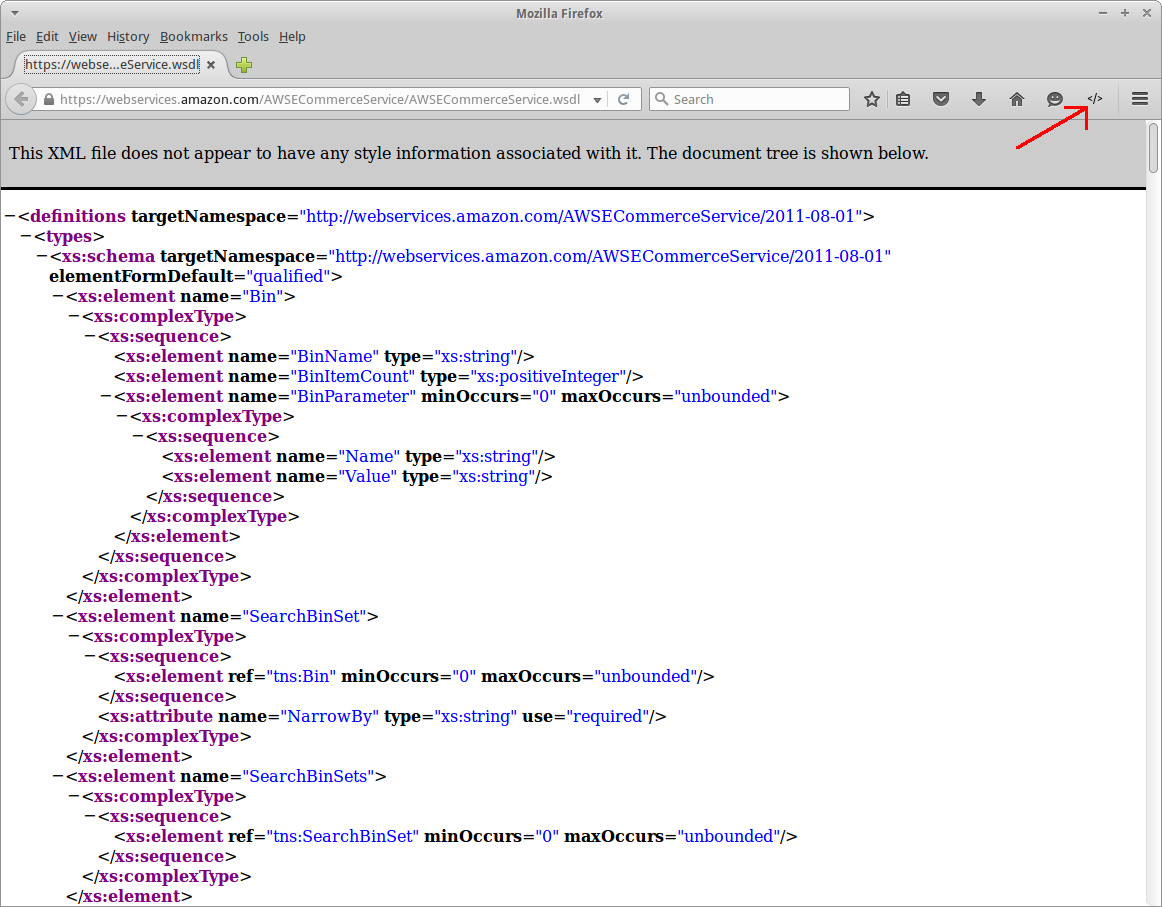The image size is (1162, 907).
Task: Click the element name="Value" line
Action: pos(357,476)
